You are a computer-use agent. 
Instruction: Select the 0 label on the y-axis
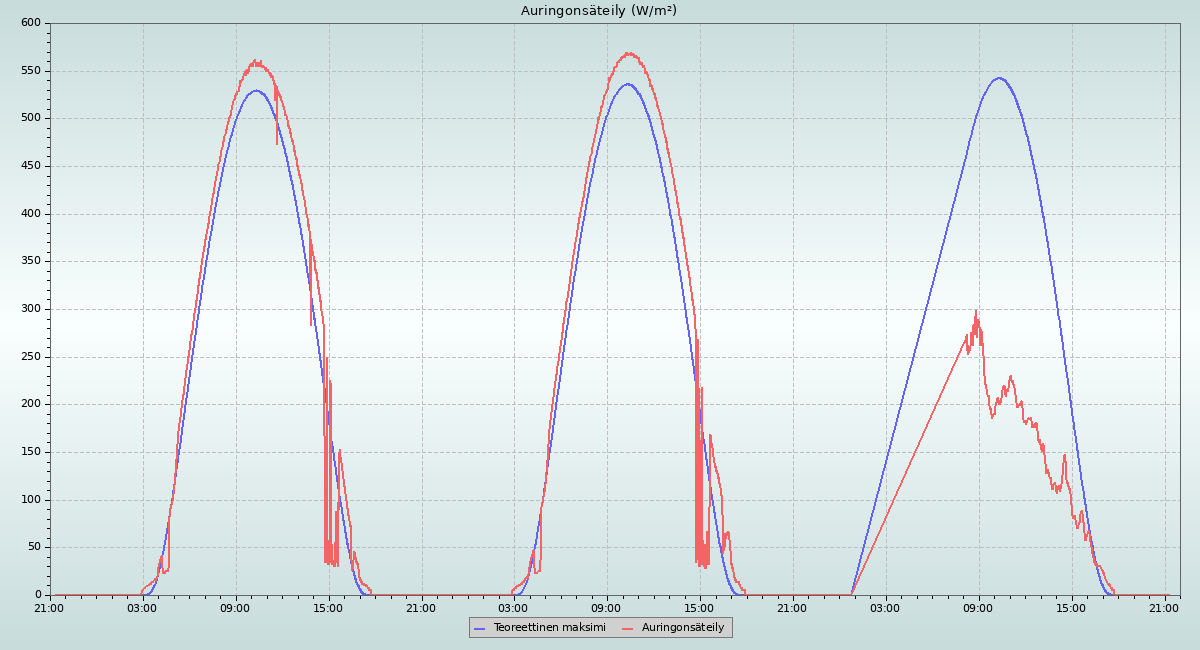[38, 595]
